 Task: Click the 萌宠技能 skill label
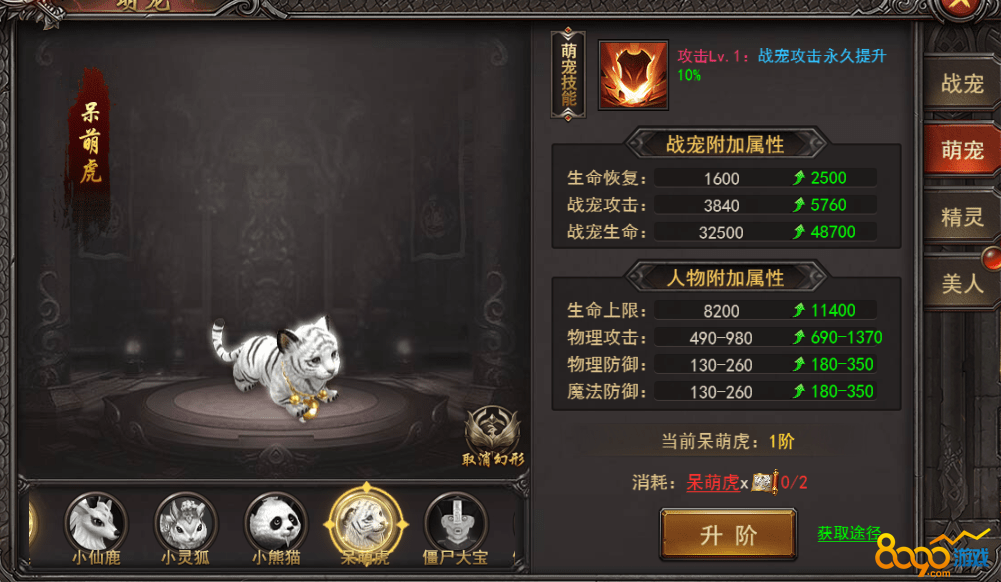(x=568, y=75)
